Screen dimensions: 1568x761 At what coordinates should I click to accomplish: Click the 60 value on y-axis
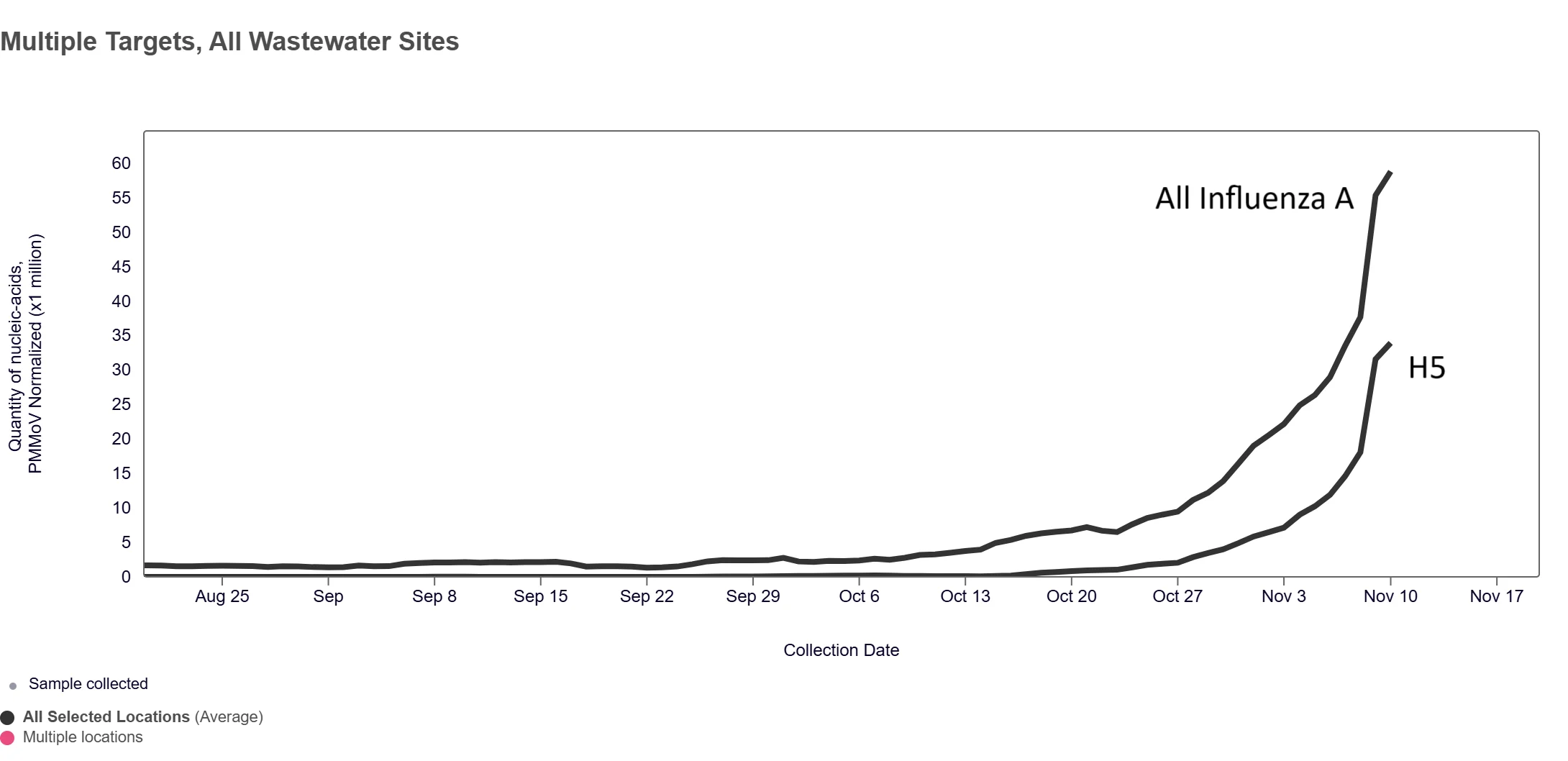[121, 163]
